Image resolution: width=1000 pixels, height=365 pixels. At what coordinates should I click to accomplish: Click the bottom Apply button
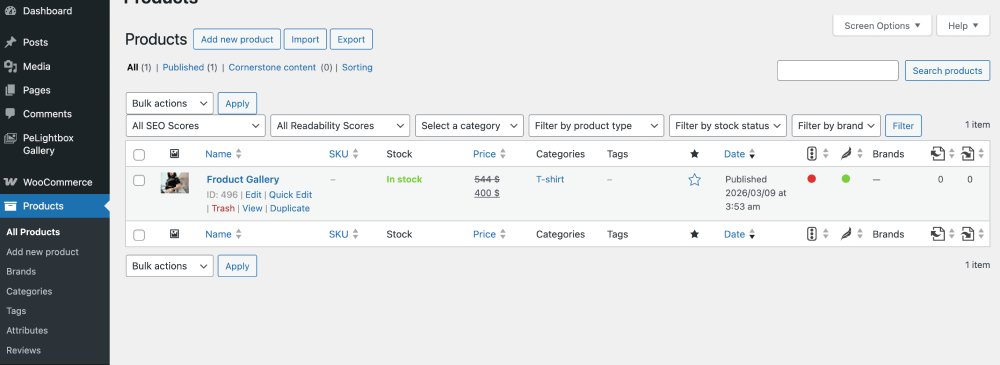pyautogui.click(x=237, y=266)
